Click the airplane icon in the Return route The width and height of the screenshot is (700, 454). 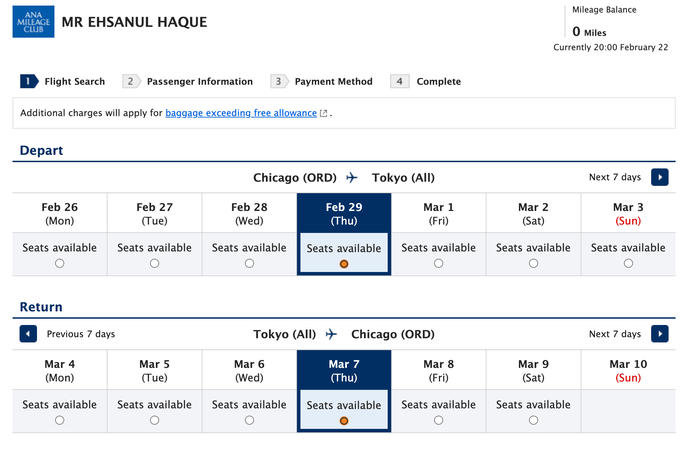tap(331, 334)
